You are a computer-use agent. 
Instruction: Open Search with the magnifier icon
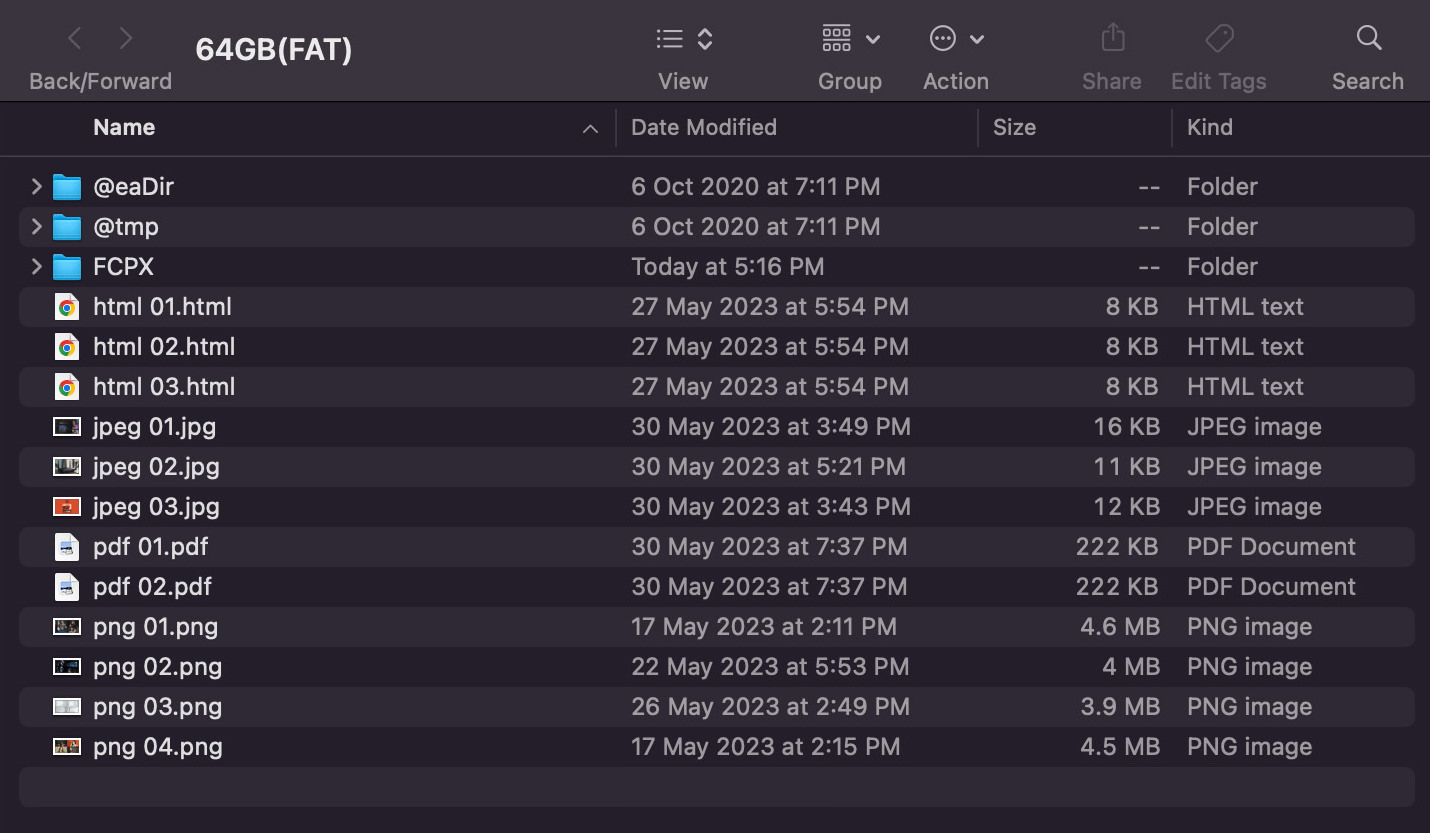point(1368,39)
